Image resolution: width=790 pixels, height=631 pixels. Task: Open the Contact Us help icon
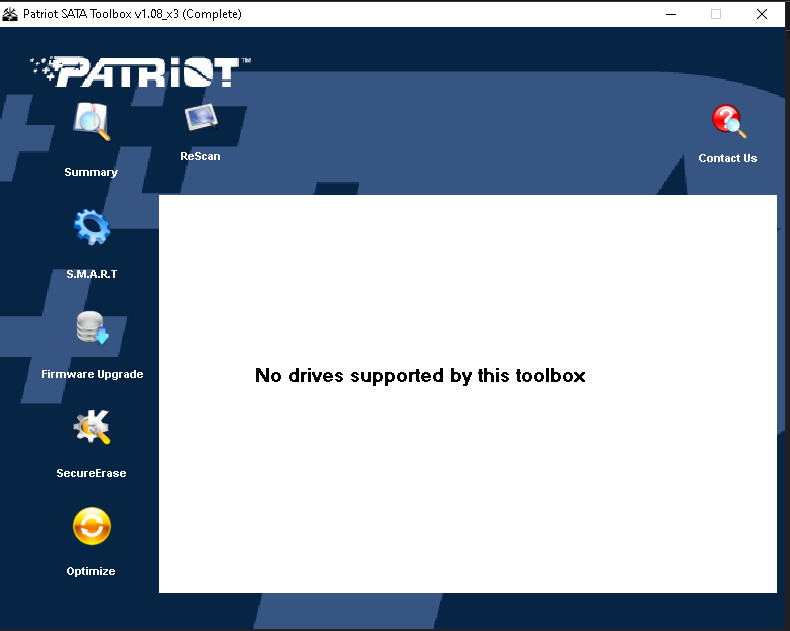pyautogui.click(x=729, y=121)
